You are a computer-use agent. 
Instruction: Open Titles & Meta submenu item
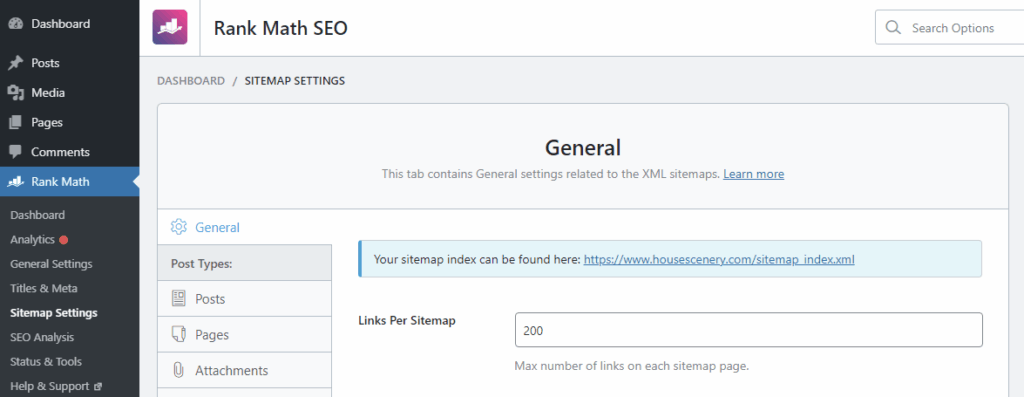coord(44,288)
